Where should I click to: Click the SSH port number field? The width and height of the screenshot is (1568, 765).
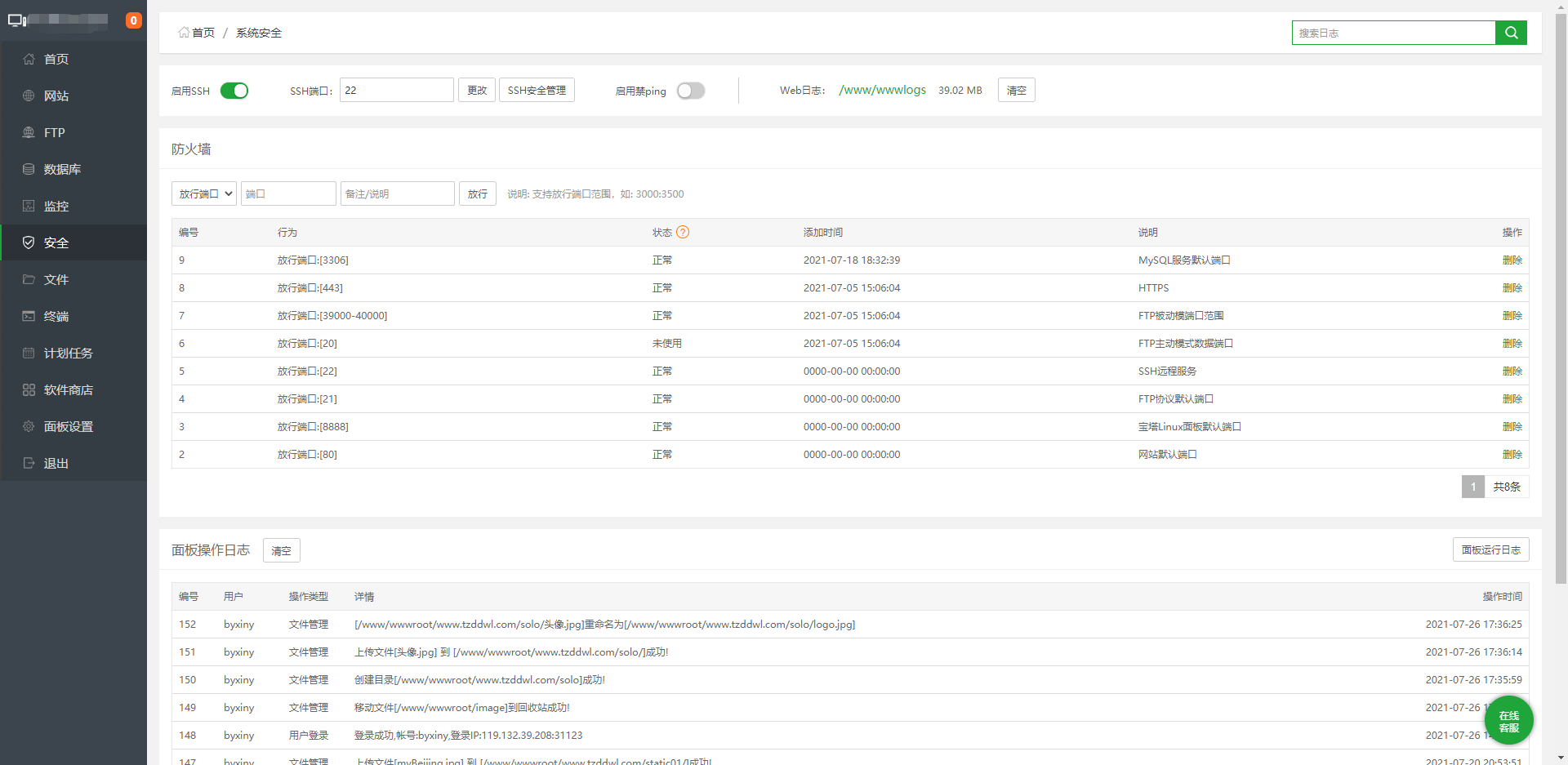coord(396,90)
